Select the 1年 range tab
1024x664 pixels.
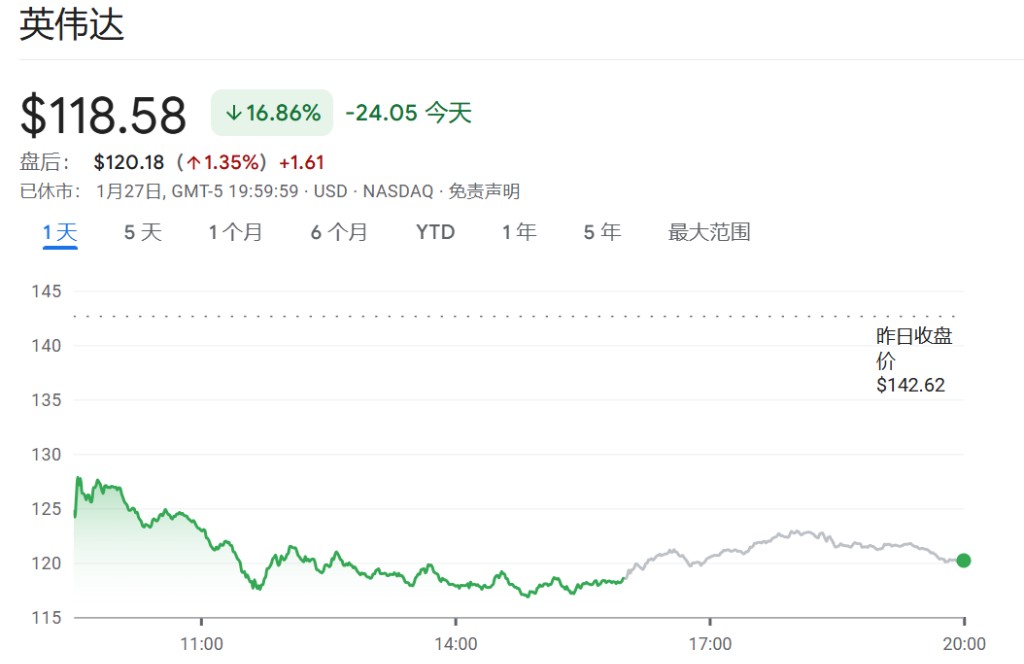tap(519, 233)
